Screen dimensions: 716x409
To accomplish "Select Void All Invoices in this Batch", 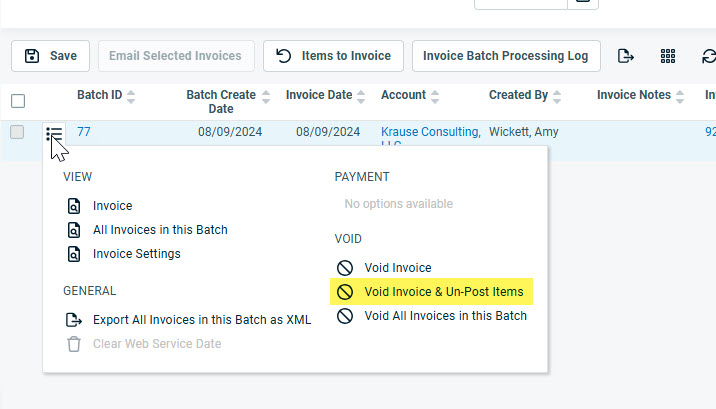I will 445,316.
